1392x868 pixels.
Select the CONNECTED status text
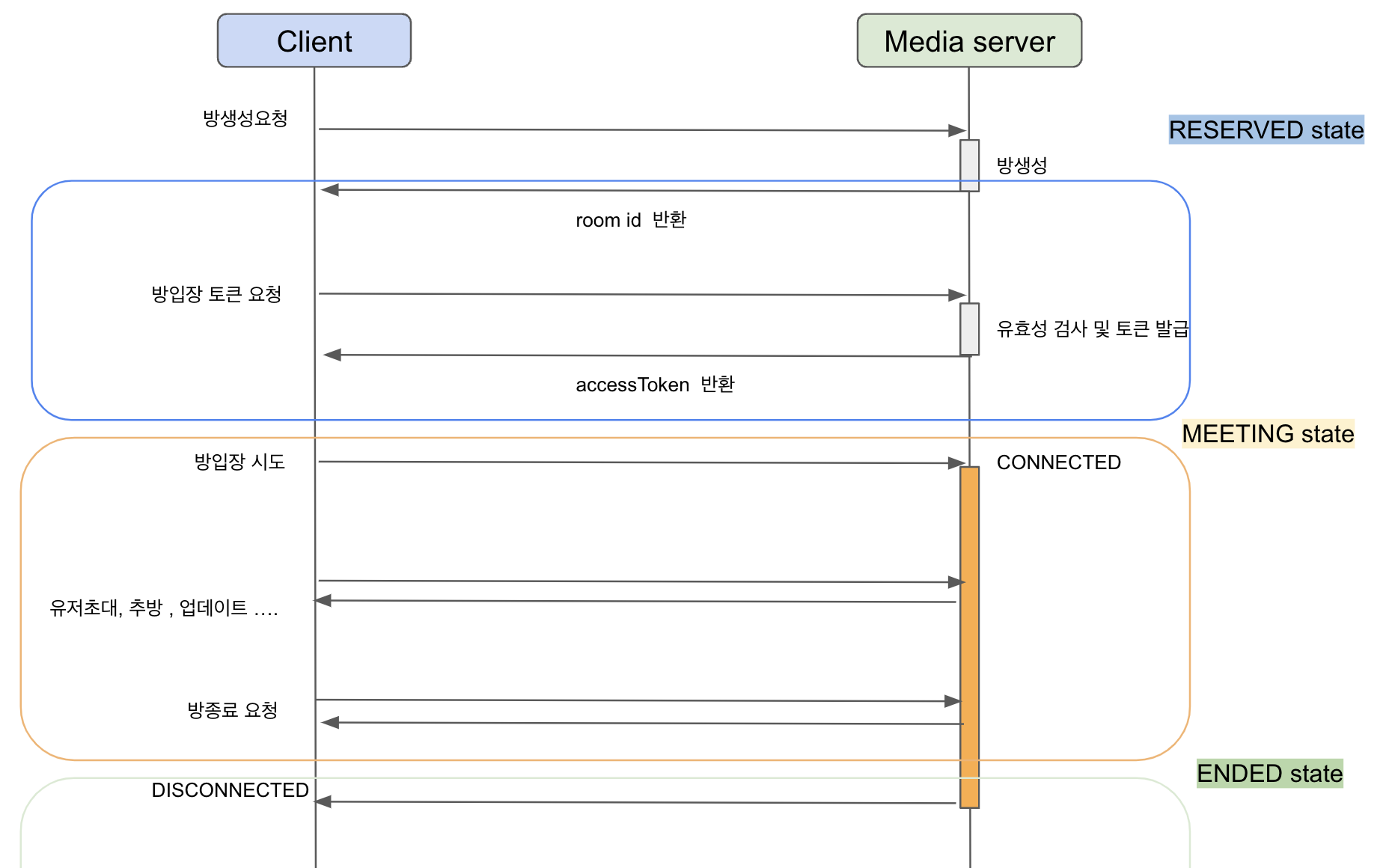(1058, 462)
